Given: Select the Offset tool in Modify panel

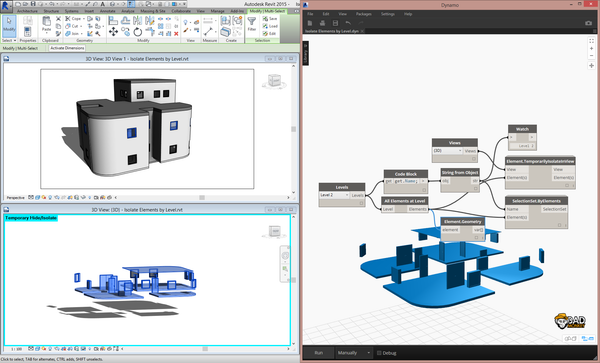Looking at the screenshot, I should [x=126, y=21].
